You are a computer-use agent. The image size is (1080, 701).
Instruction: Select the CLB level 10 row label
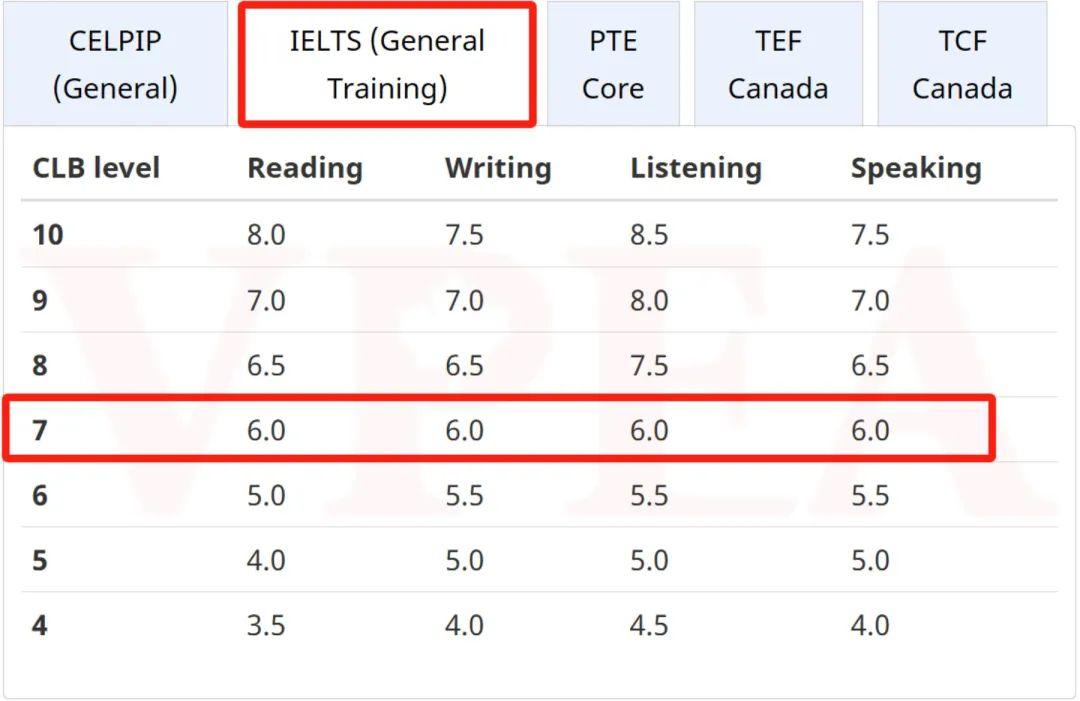(48, 235)
